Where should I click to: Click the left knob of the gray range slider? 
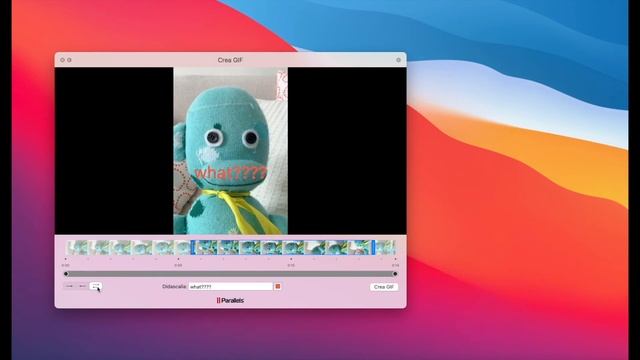point(66,274)
